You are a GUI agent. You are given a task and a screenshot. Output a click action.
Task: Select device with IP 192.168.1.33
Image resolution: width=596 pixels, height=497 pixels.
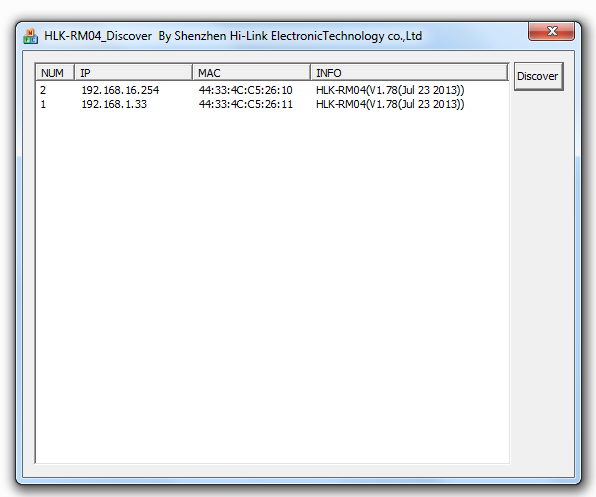(x=114, y=104)
